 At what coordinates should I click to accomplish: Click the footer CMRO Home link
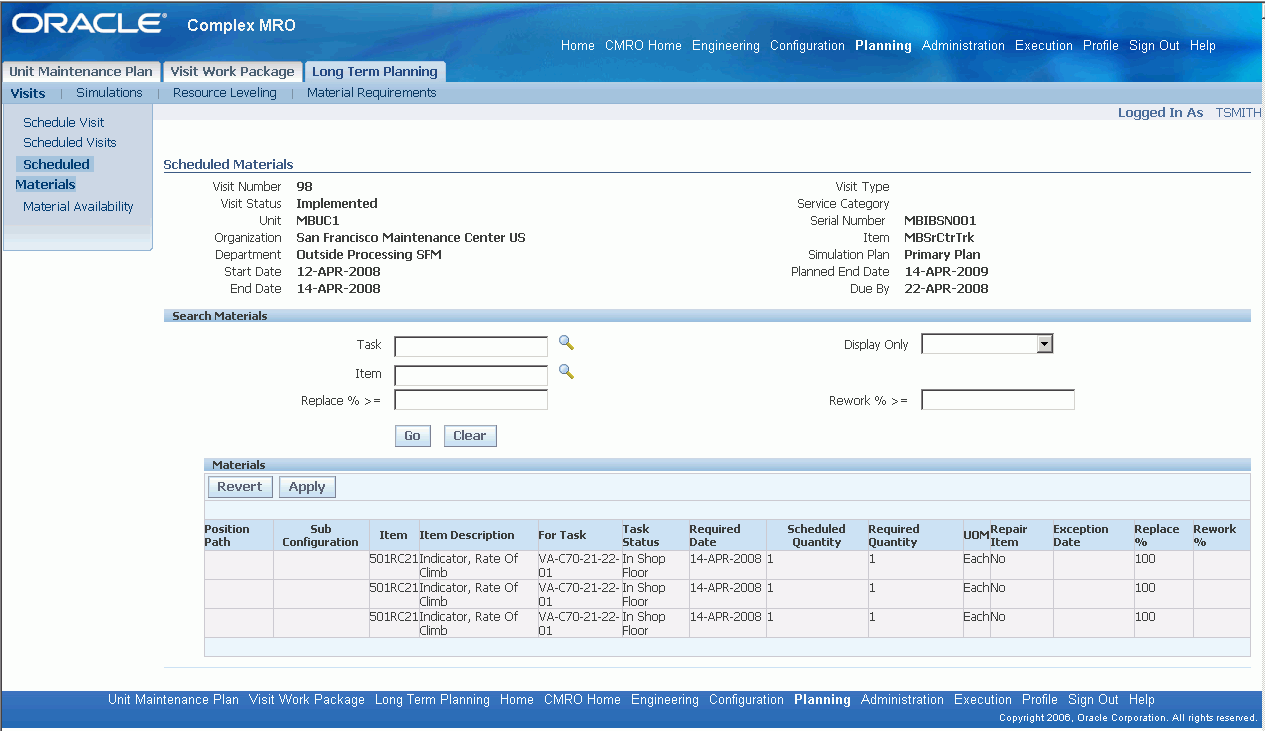coord(582,700)
